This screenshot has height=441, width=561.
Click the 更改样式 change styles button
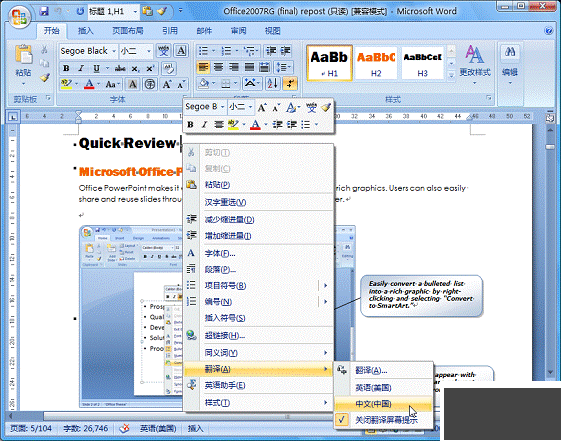(475, 65)
